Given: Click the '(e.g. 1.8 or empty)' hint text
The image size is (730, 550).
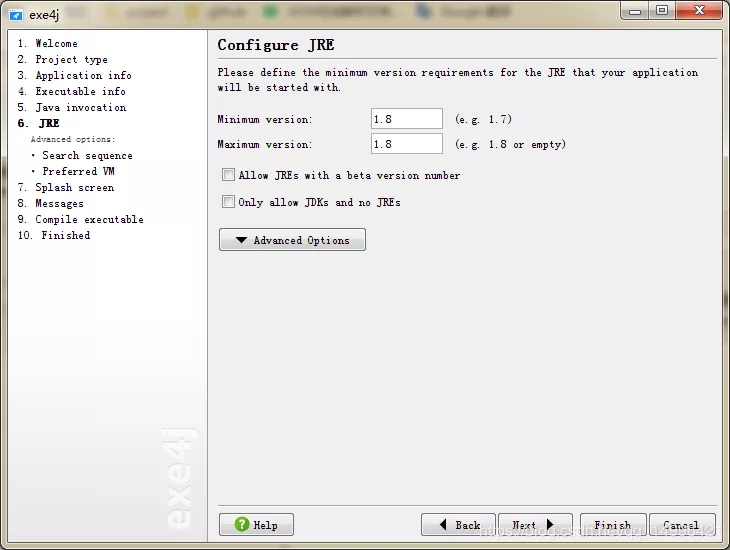Looking at the screenshot, I should 510,144.
